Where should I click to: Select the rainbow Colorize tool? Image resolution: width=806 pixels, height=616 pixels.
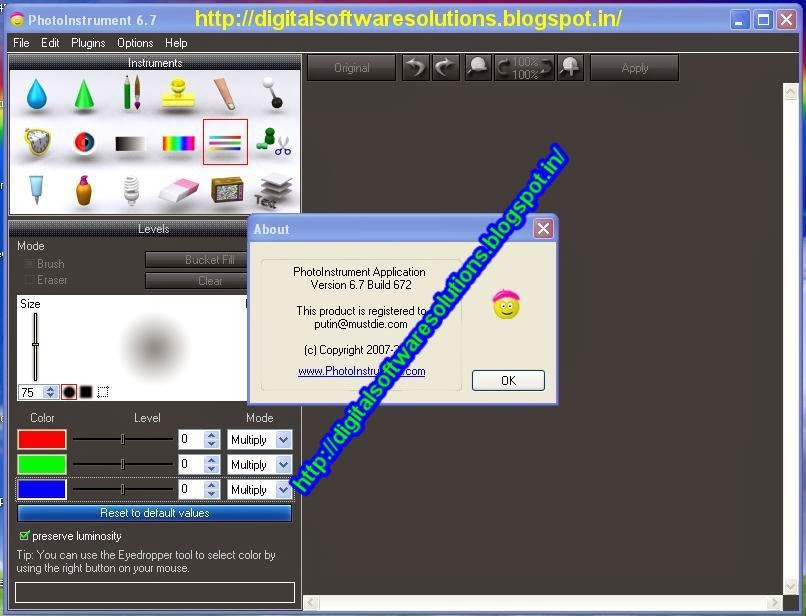click(178, 143)
